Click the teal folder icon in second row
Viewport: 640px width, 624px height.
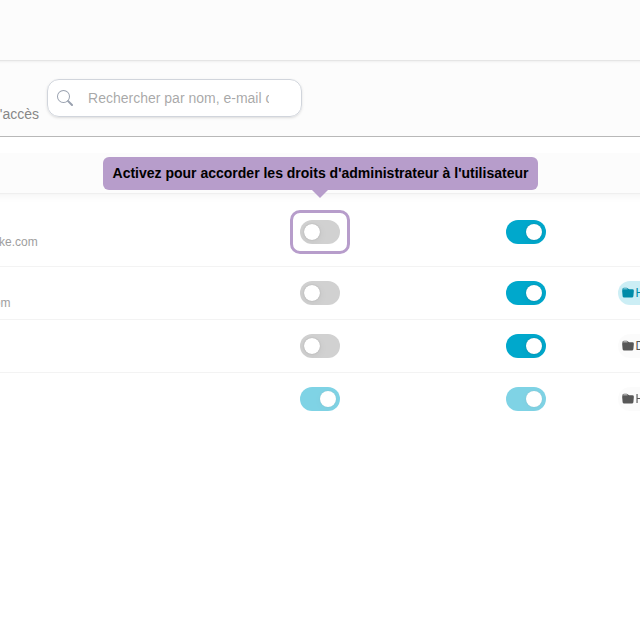tap(628, 293)
